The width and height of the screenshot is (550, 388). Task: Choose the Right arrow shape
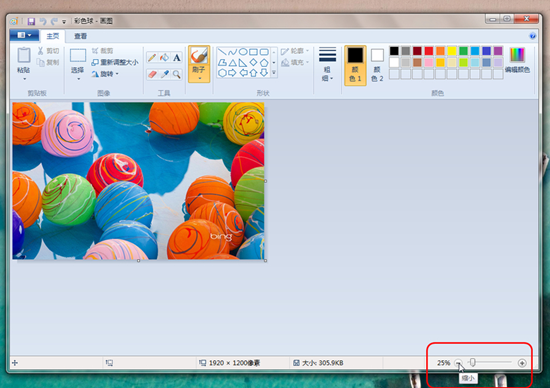click(x=232, y=73)
